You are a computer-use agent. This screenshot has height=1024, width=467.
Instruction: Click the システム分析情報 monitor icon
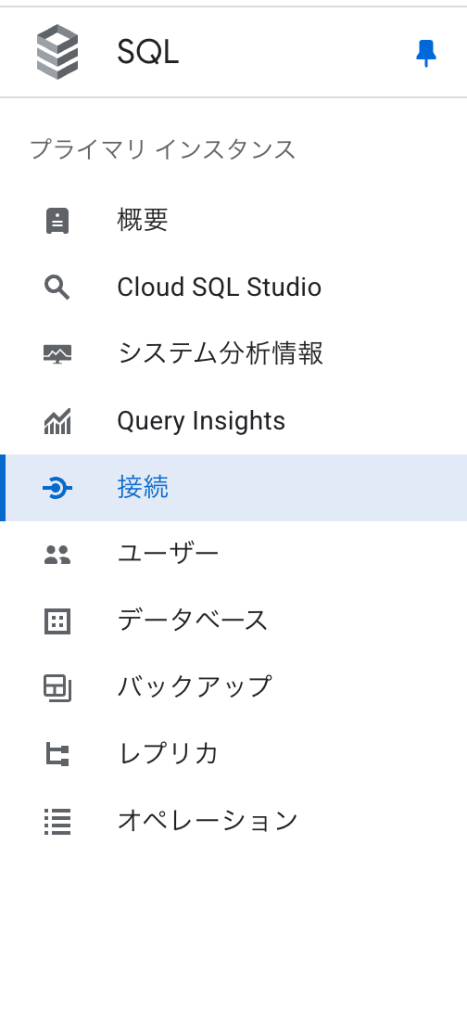(x=57, y=354)
